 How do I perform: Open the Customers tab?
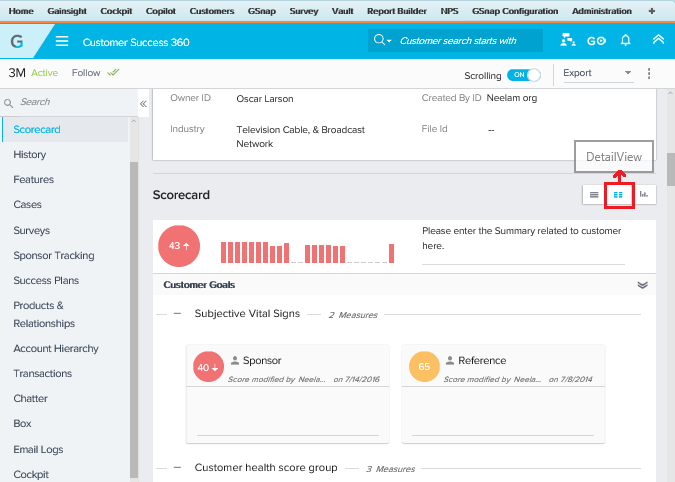coord(212,11)
